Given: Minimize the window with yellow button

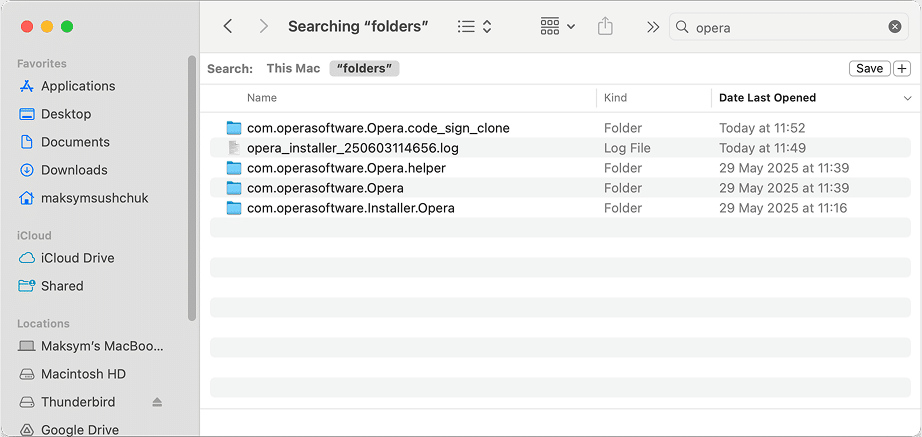Looking at the screenshot, I should pyautogui.click(x=47, y=26).
